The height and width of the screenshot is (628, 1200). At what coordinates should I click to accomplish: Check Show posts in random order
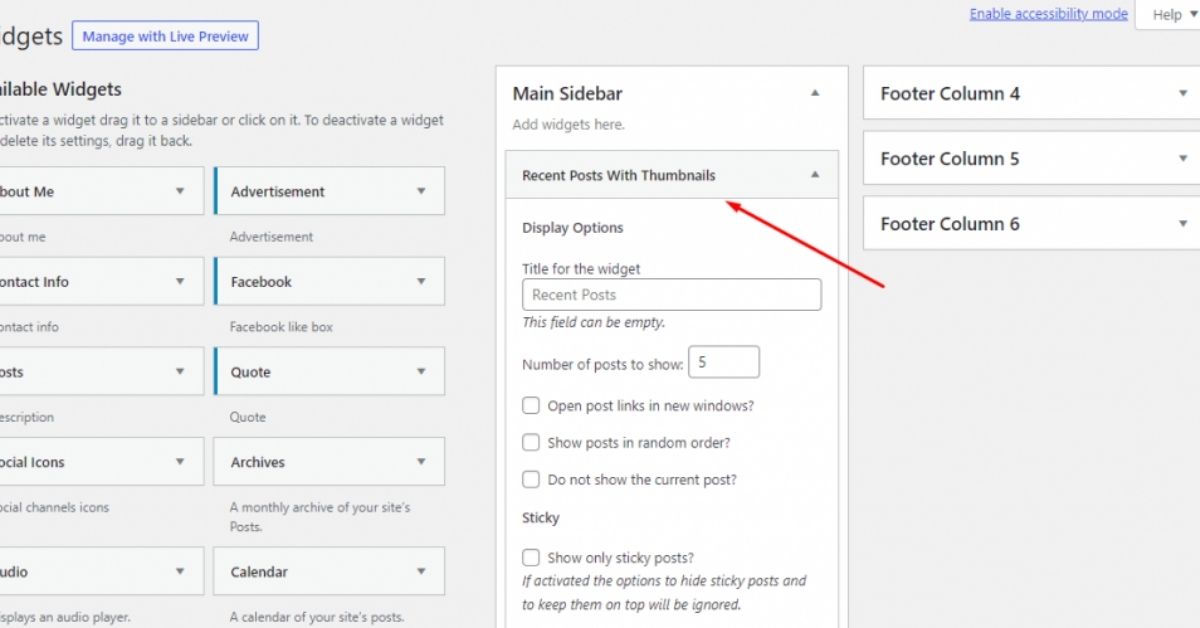tap(531, 443)
